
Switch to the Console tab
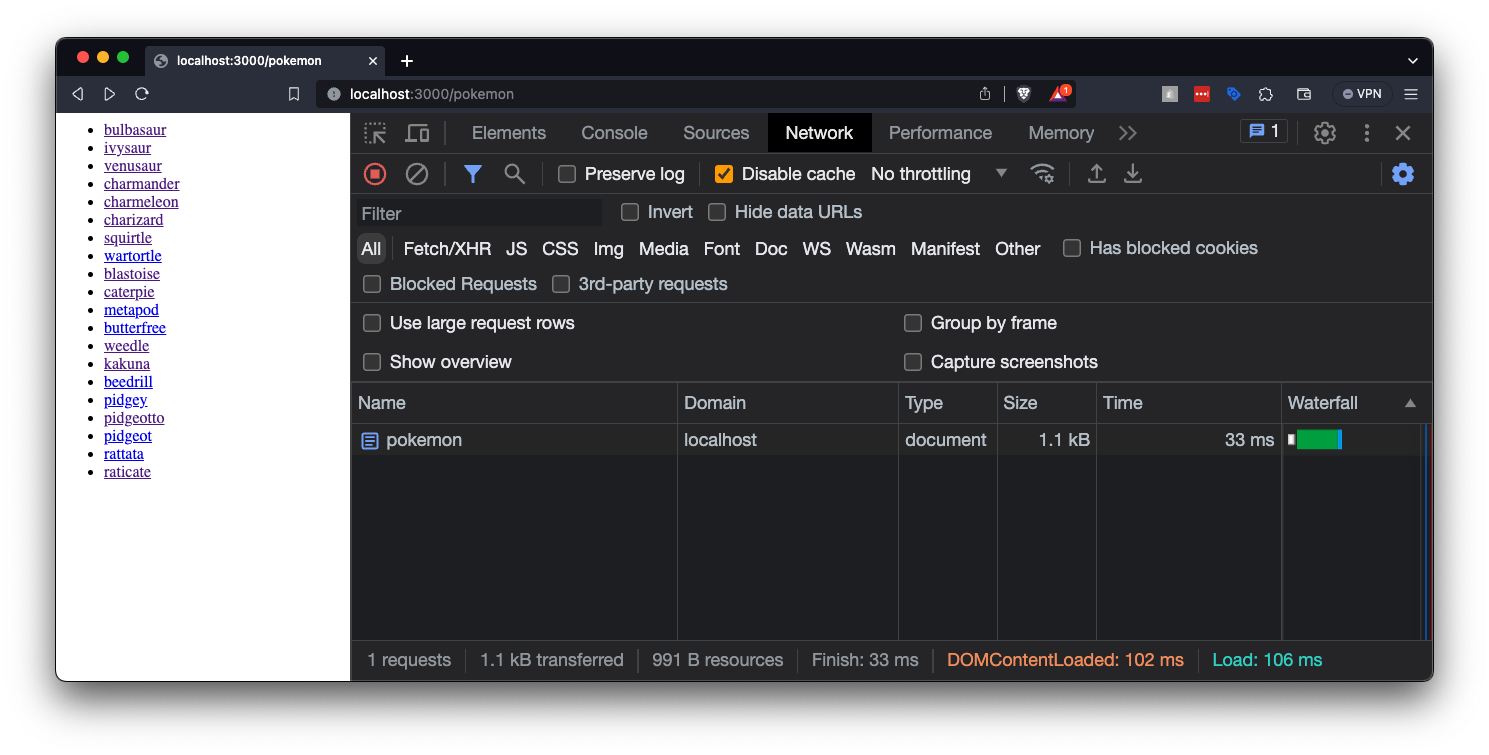click(614, 133)
